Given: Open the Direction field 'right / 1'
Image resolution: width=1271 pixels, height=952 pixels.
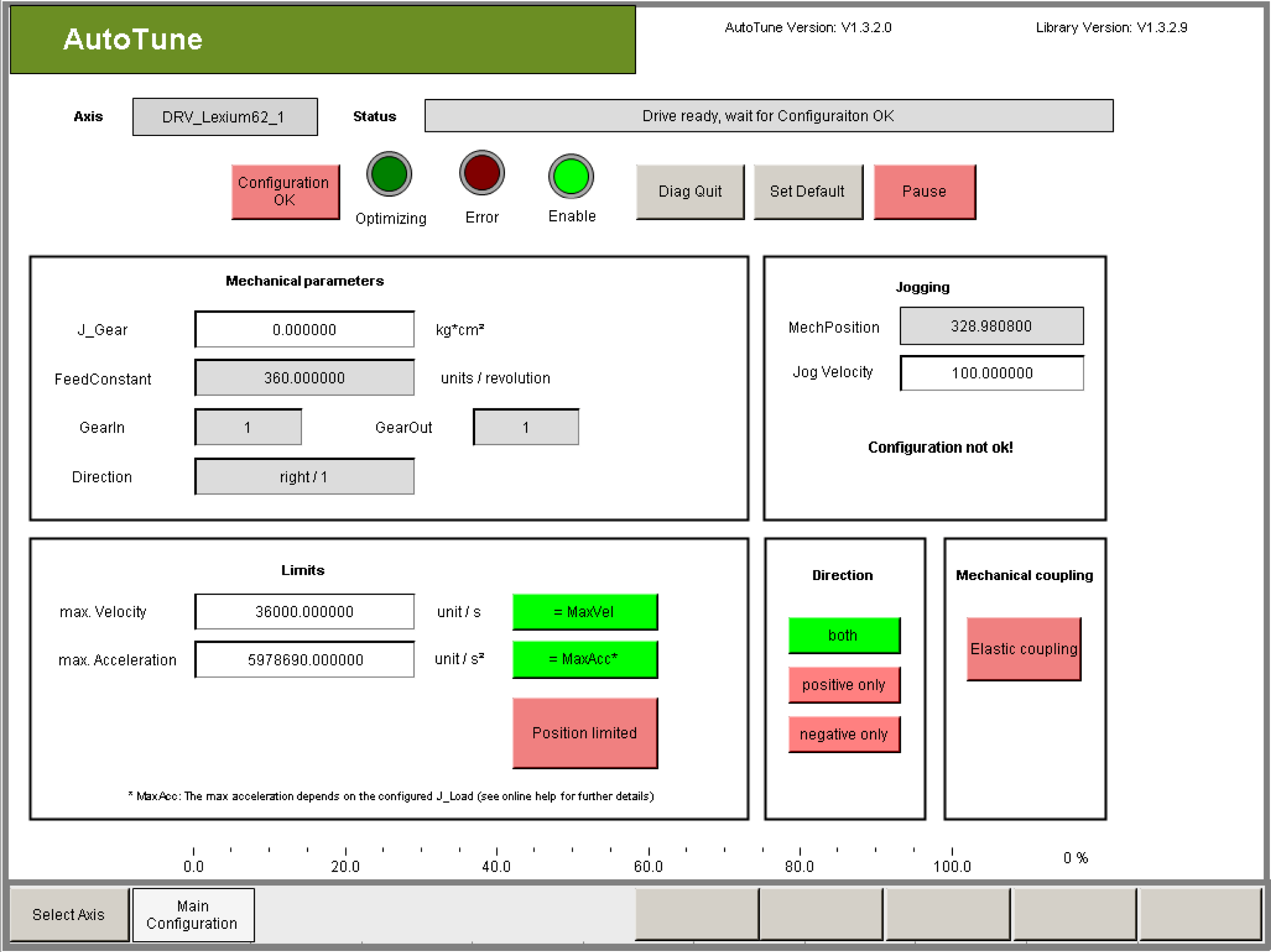Looking at the screenshot, I should [304, 477].
